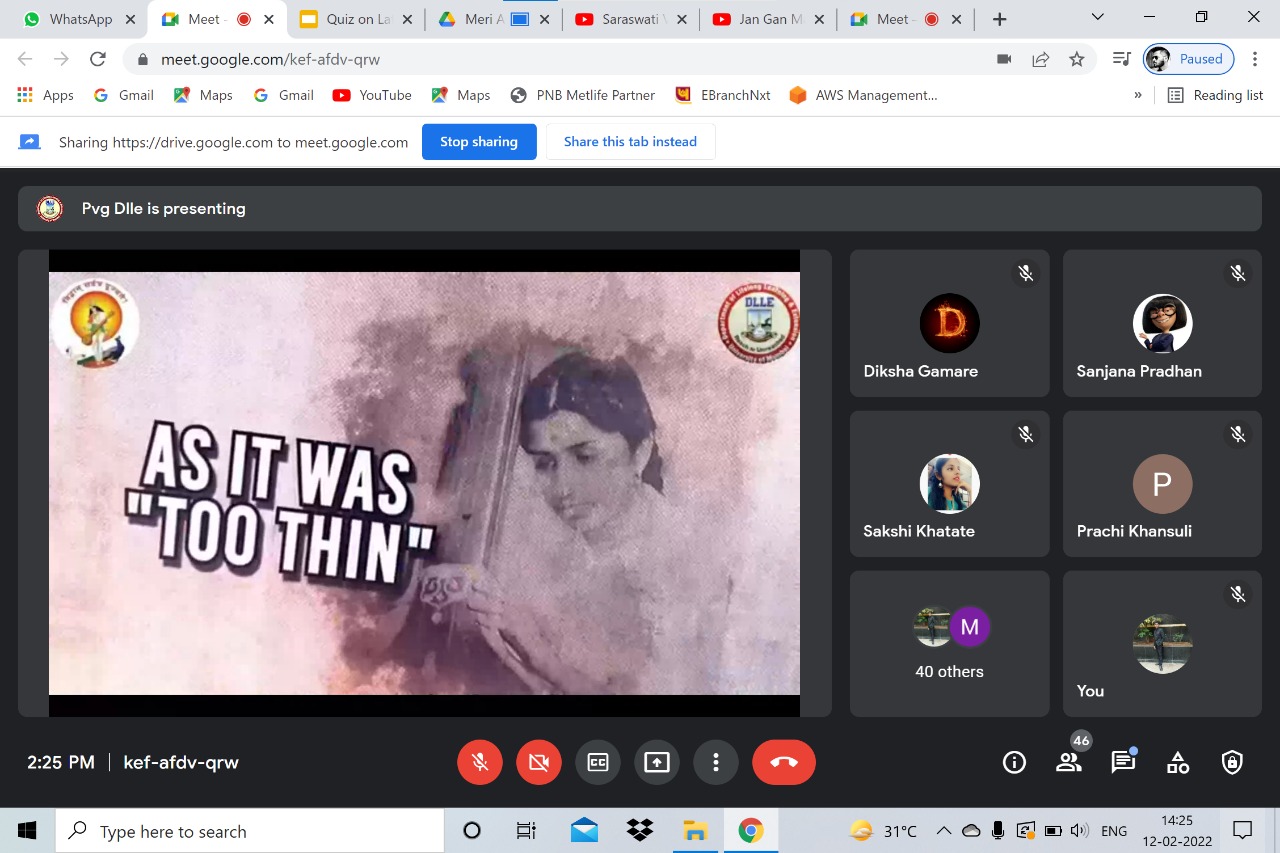Show the participants list with 46 badge
The width and height of the screenshot is (1280, 853).
[x=1068, y=763]
